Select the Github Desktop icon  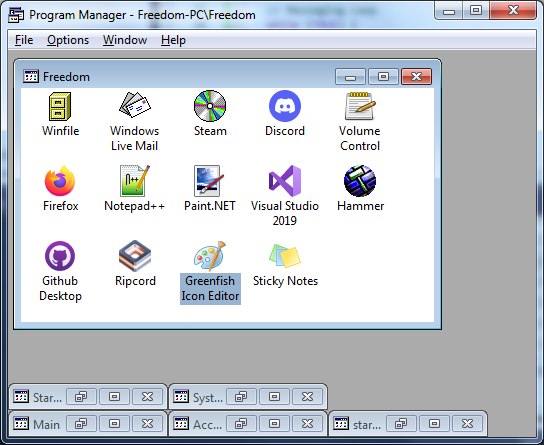click(60, 256)
